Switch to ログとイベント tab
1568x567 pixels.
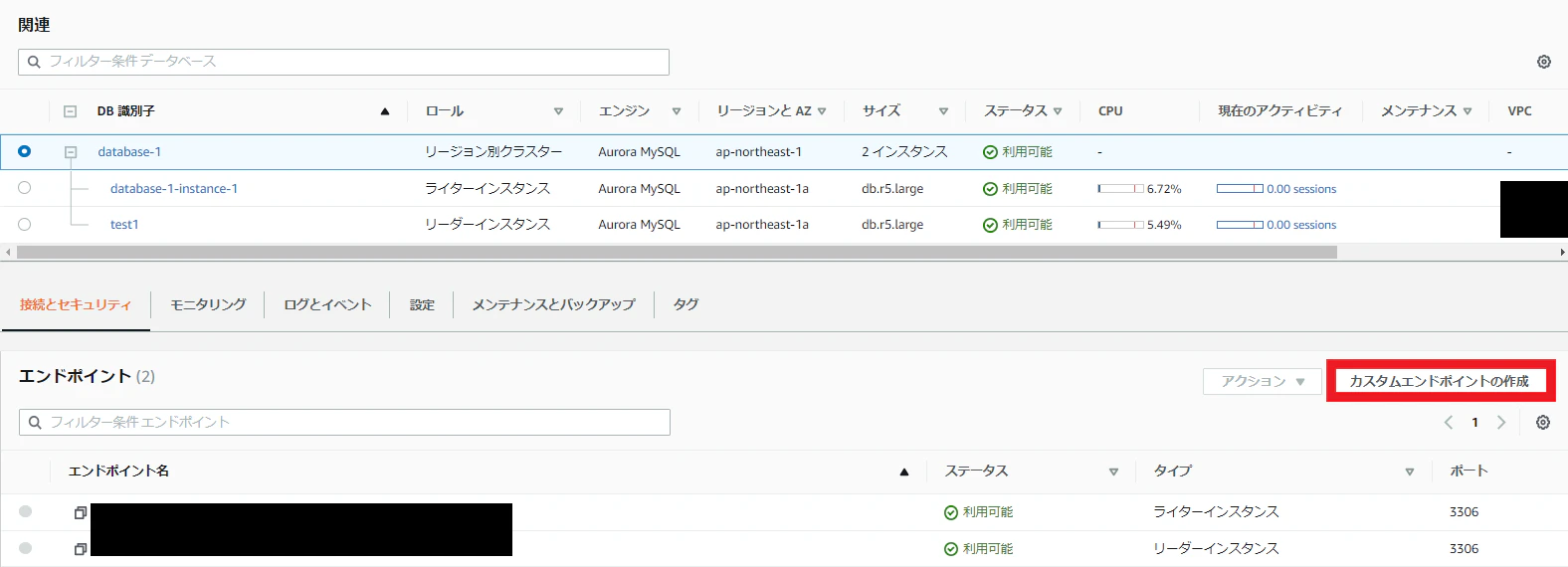click(327, 304)
